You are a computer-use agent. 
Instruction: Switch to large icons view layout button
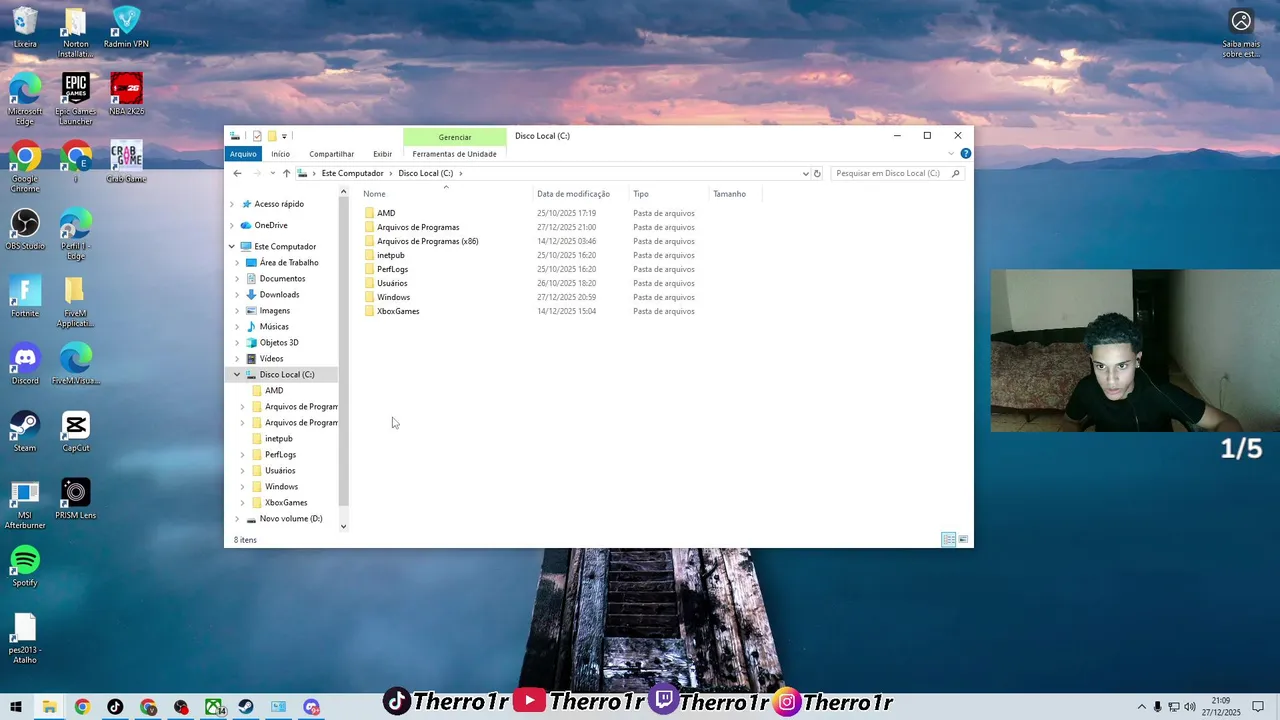coord(963,540)
